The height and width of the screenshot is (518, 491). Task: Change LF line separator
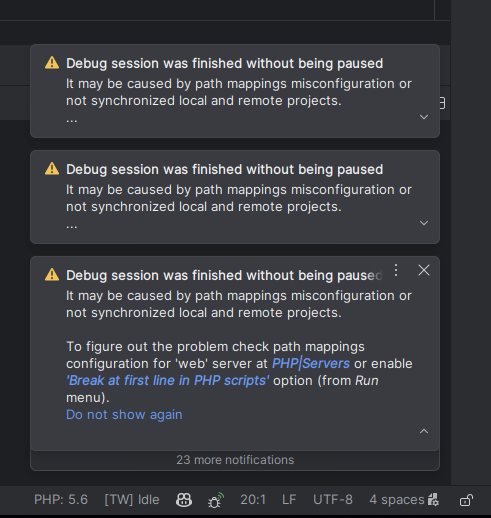click(x=289, y=500)
